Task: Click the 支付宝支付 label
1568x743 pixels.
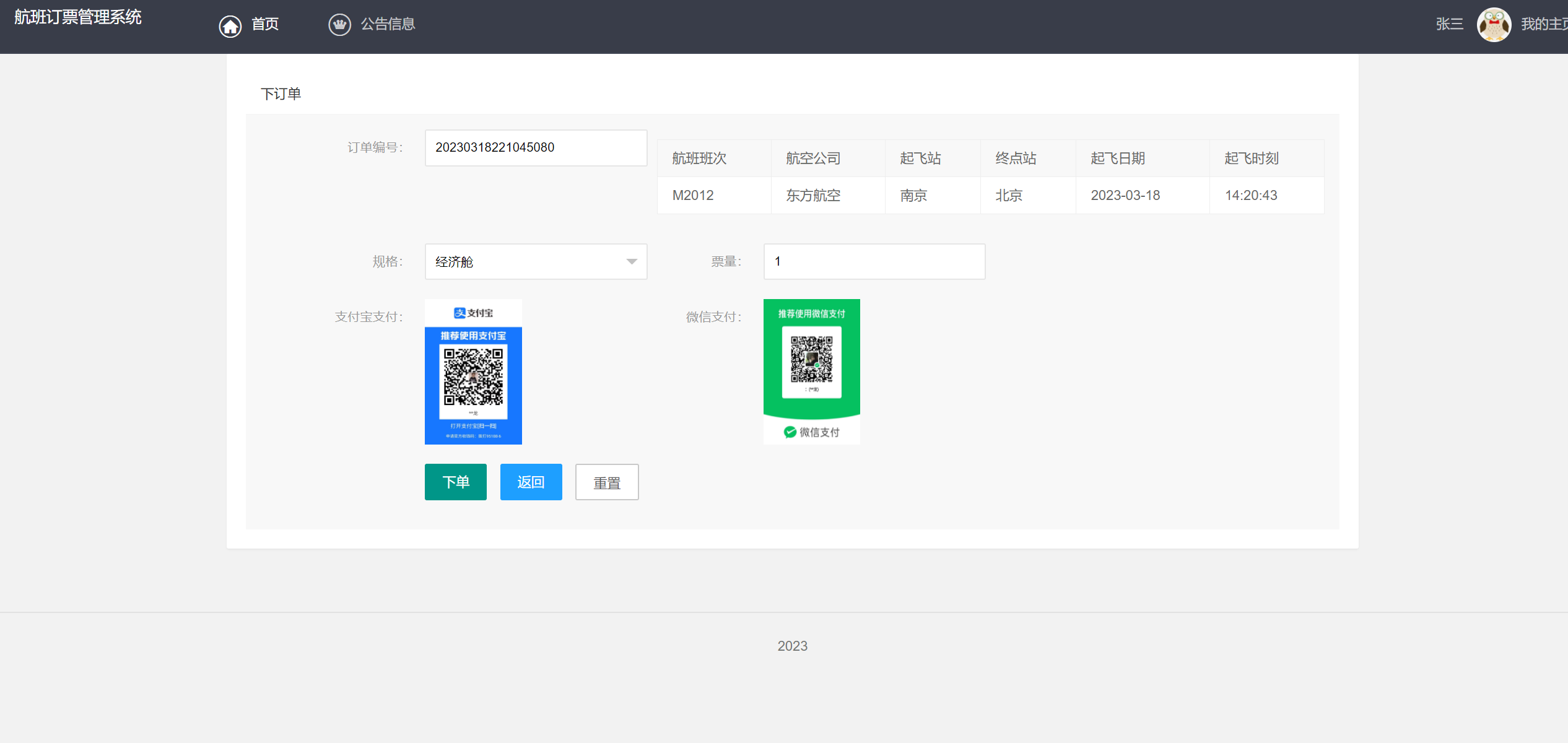Action: [x=369, y=317]
